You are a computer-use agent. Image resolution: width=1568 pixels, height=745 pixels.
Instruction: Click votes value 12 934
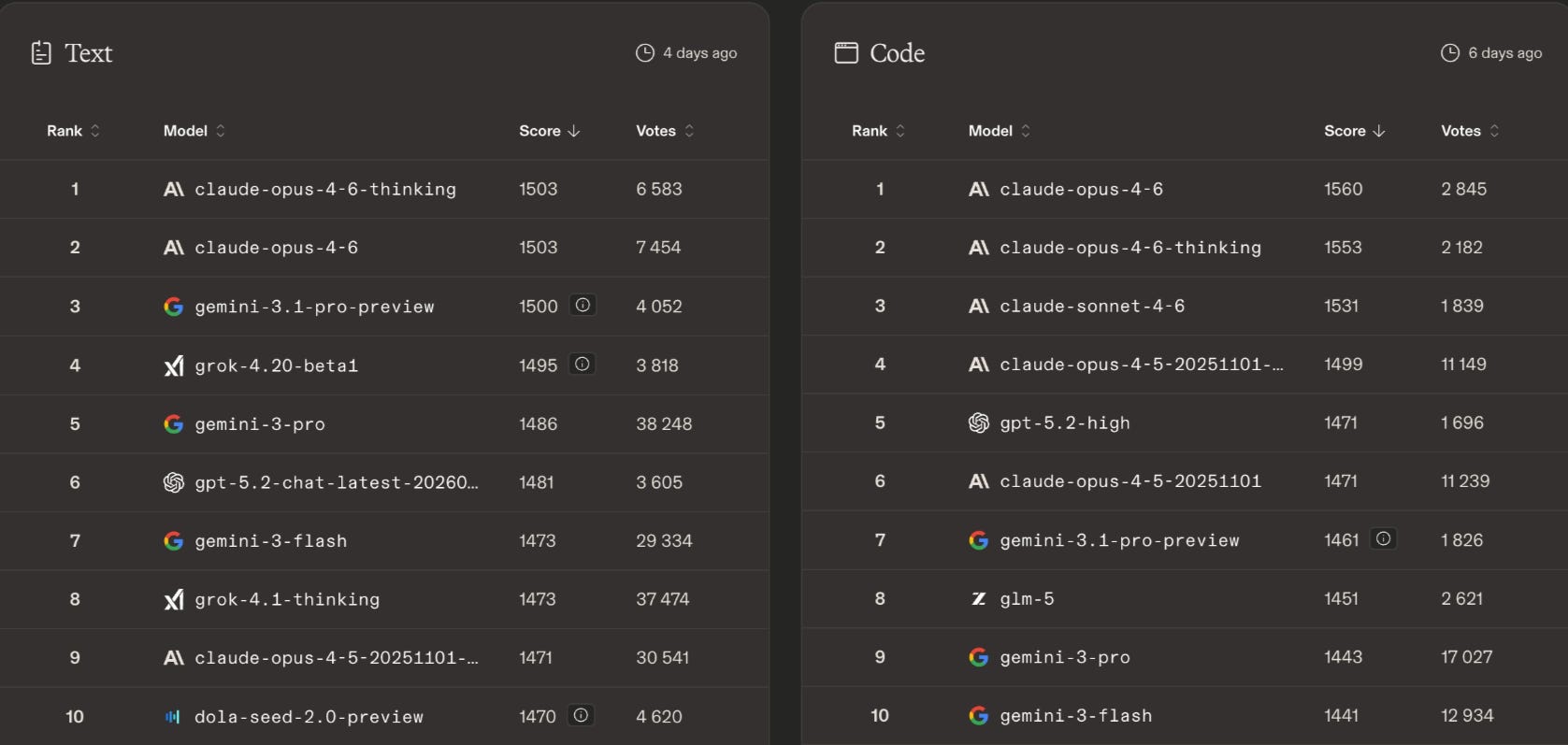pyautogui.click(x=1467, y=716)
